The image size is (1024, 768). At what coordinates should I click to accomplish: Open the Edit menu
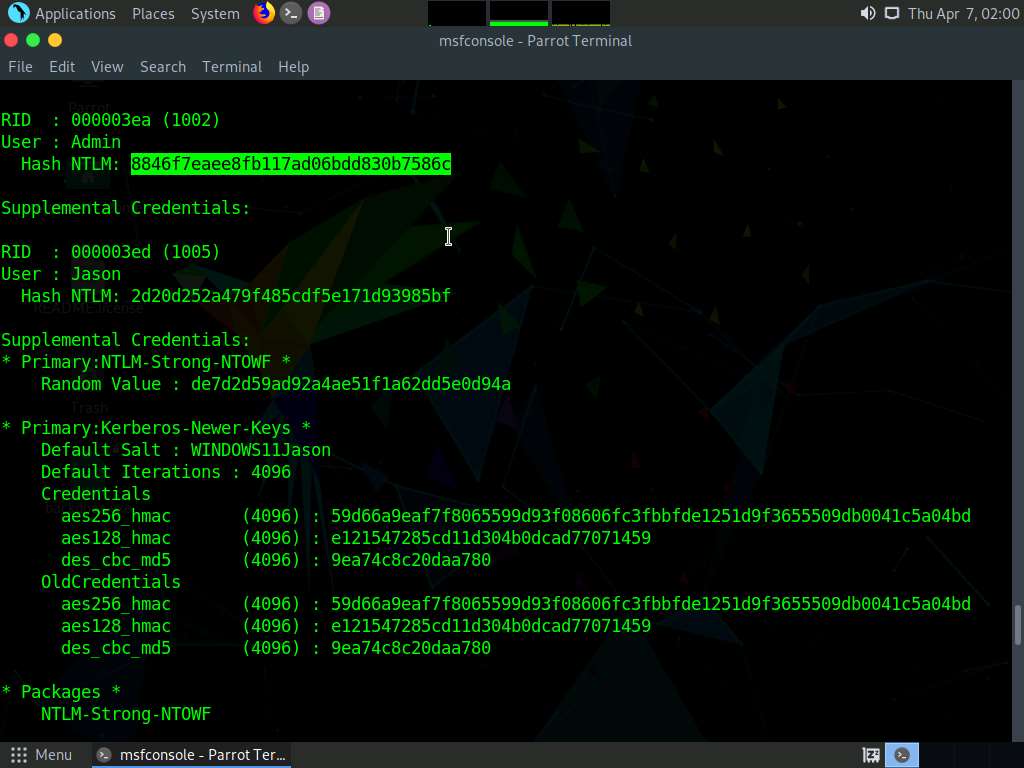pyautogui.click(x=62, y=67)
